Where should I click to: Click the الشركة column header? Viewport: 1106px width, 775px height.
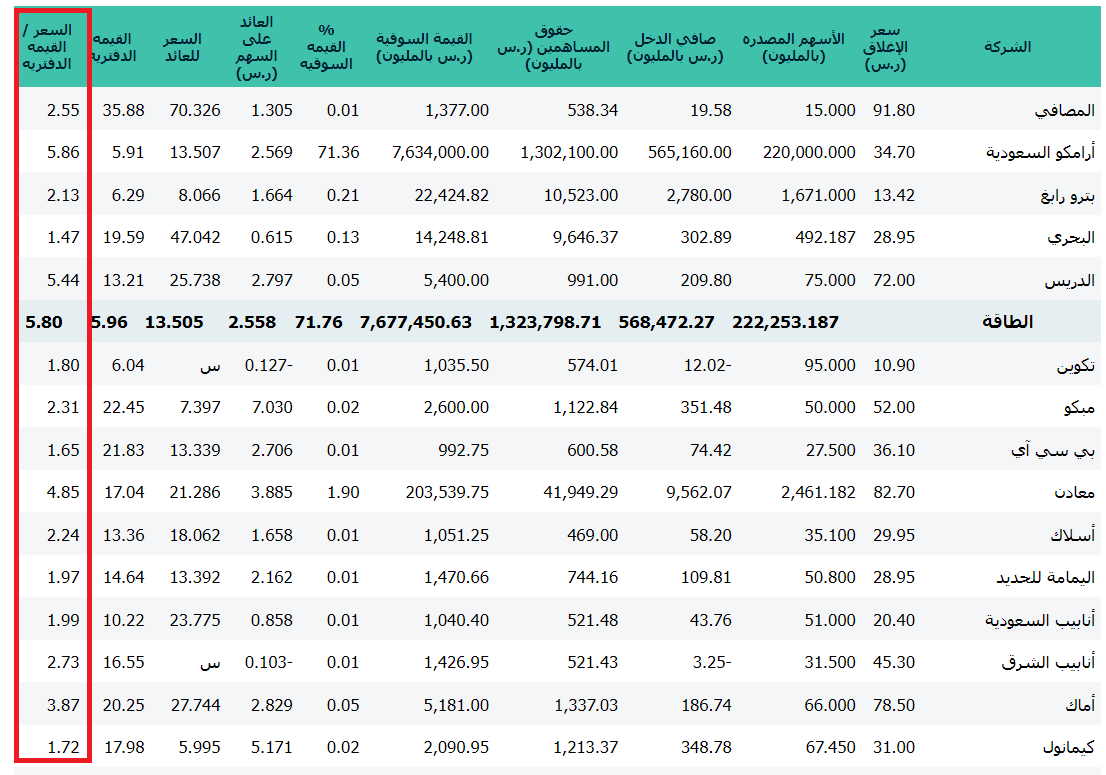(1007, 47)
